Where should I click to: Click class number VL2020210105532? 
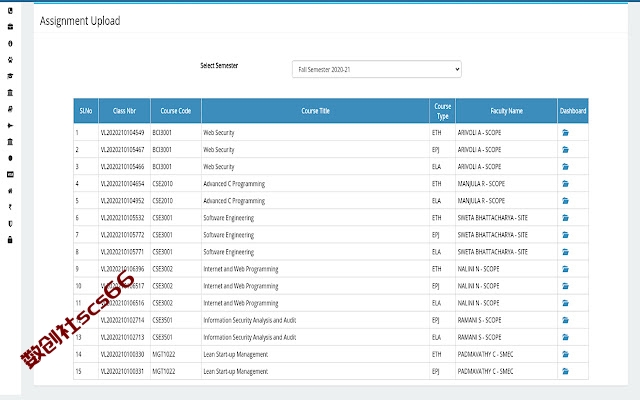(x=122, y=218)
